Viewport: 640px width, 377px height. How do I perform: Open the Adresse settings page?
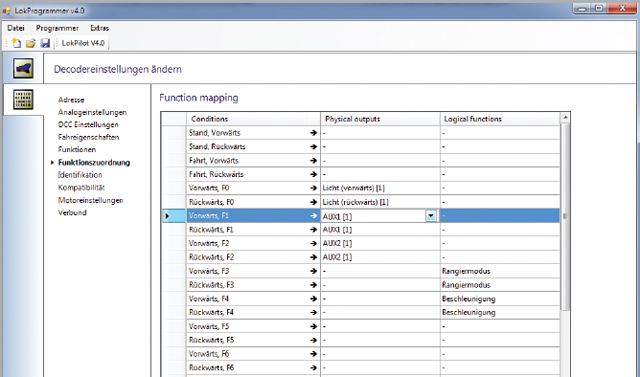point(71,100)
